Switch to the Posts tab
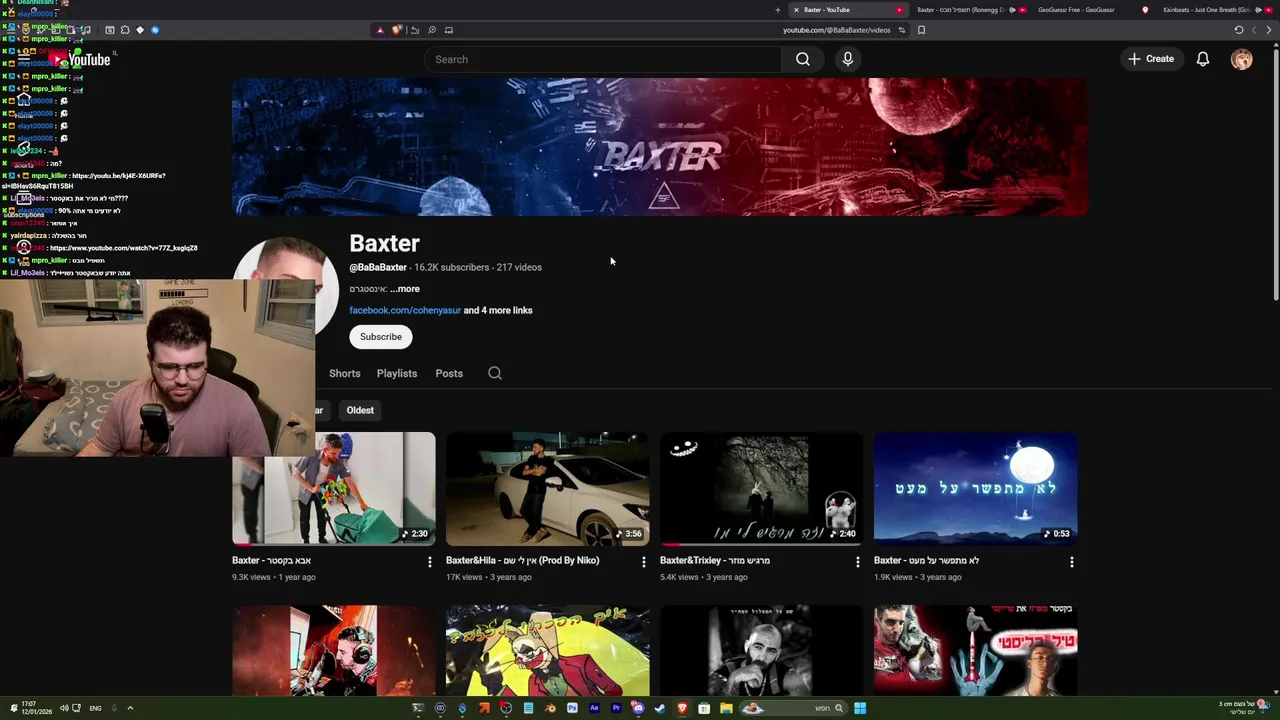 449,373
